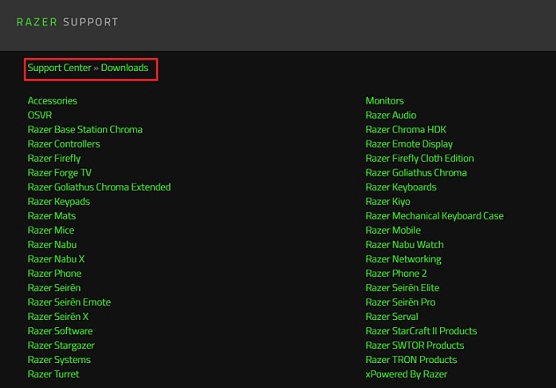Select the Razer Serval link
This screenshot has width=556, height=388.
392,317
